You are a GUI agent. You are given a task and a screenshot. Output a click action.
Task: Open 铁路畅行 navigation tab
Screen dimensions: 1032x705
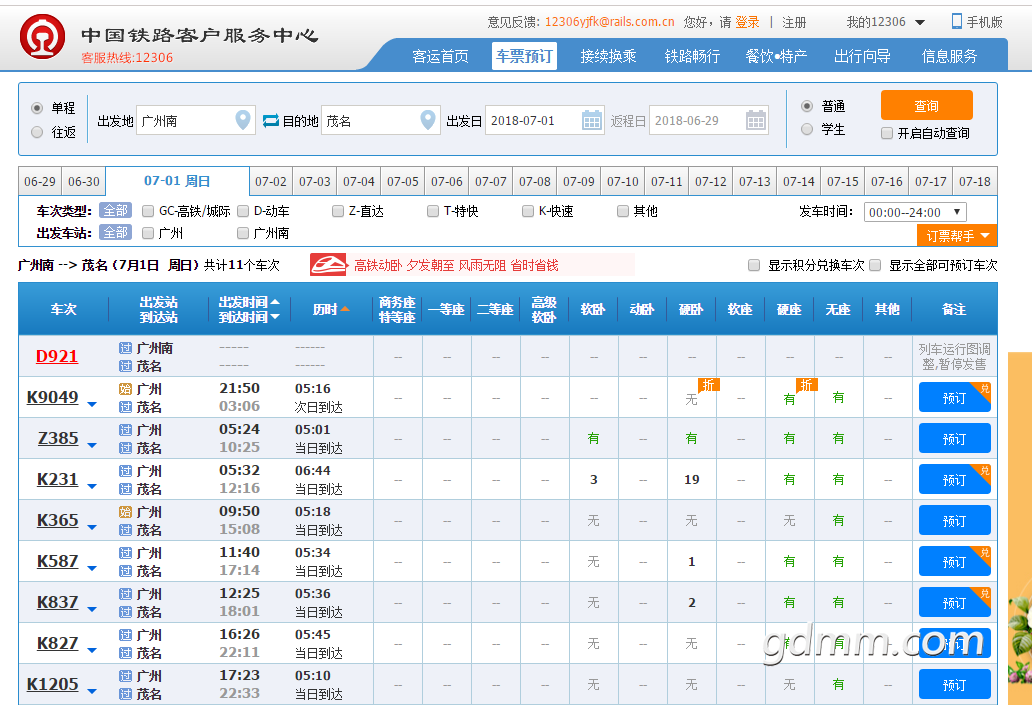[692, 56]
